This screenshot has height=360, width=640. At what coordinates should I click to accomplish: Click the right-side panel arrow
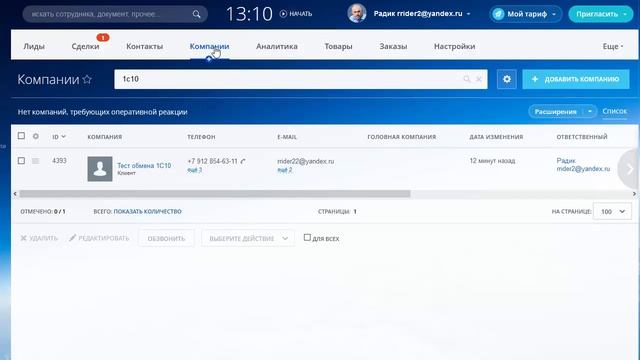(630, 169)
